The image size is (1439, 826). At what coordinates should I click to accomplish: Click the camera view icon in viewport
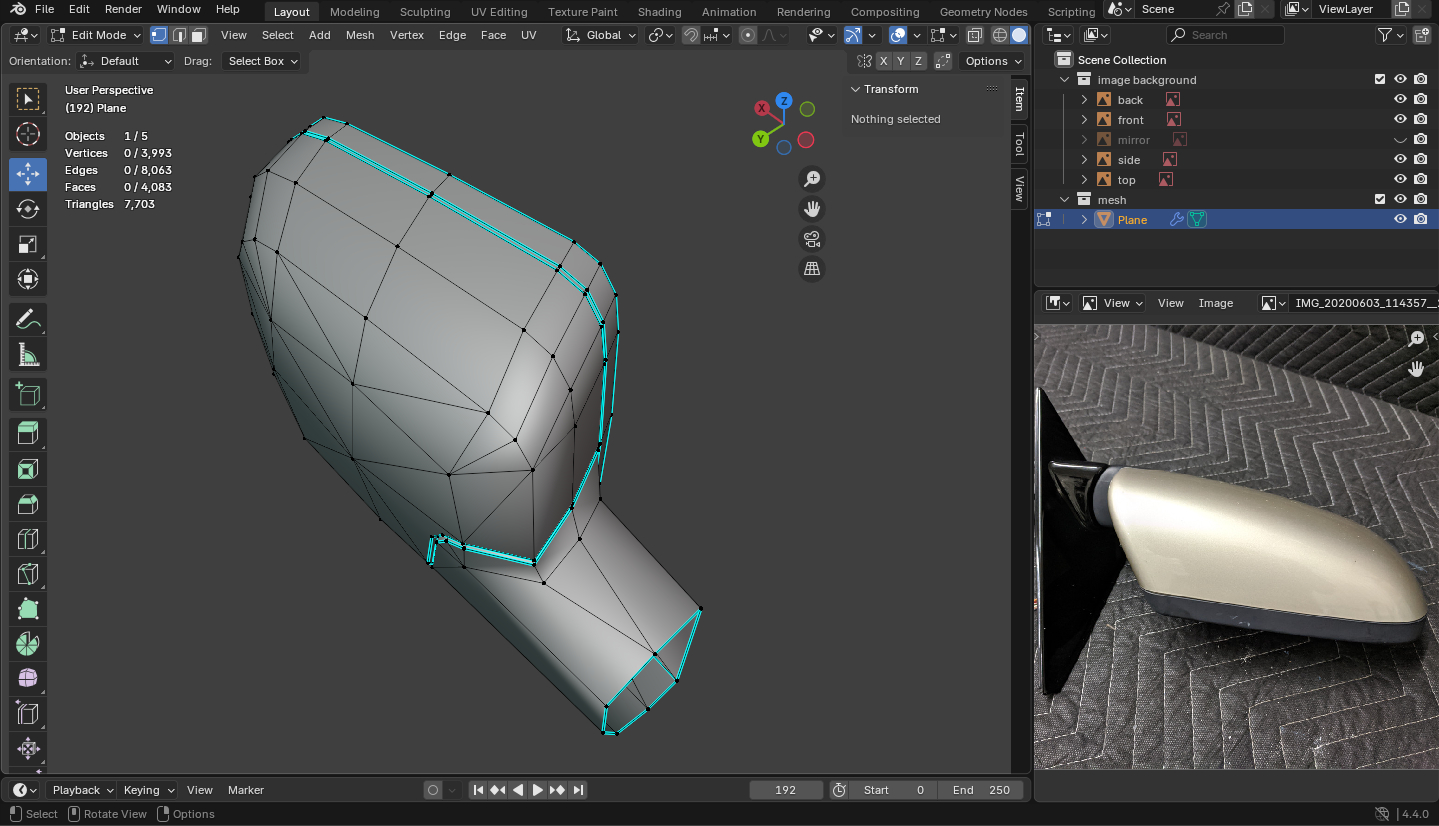tap(812, 239)
